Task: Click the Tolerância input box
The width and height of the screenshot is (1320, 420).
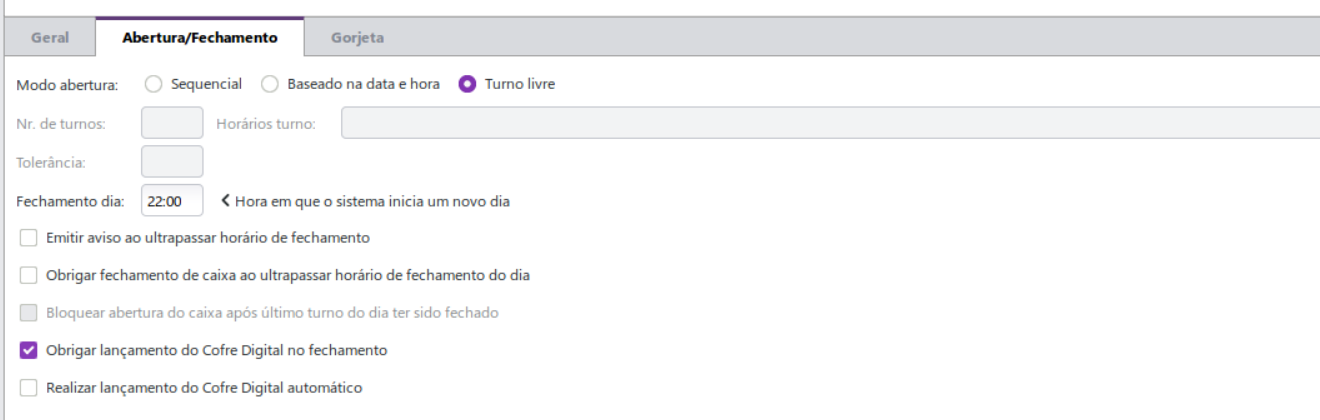Action: click(x=172, y=162)
